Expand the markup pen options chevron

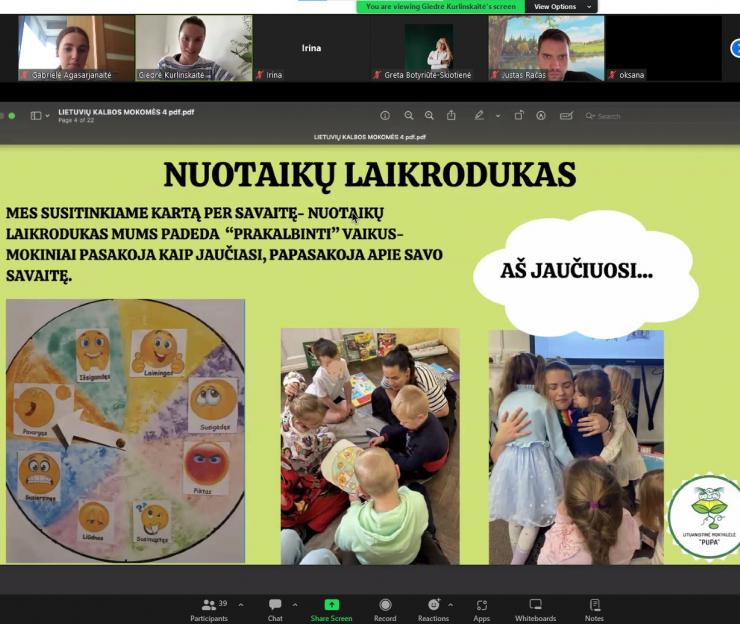coord(498,116)
